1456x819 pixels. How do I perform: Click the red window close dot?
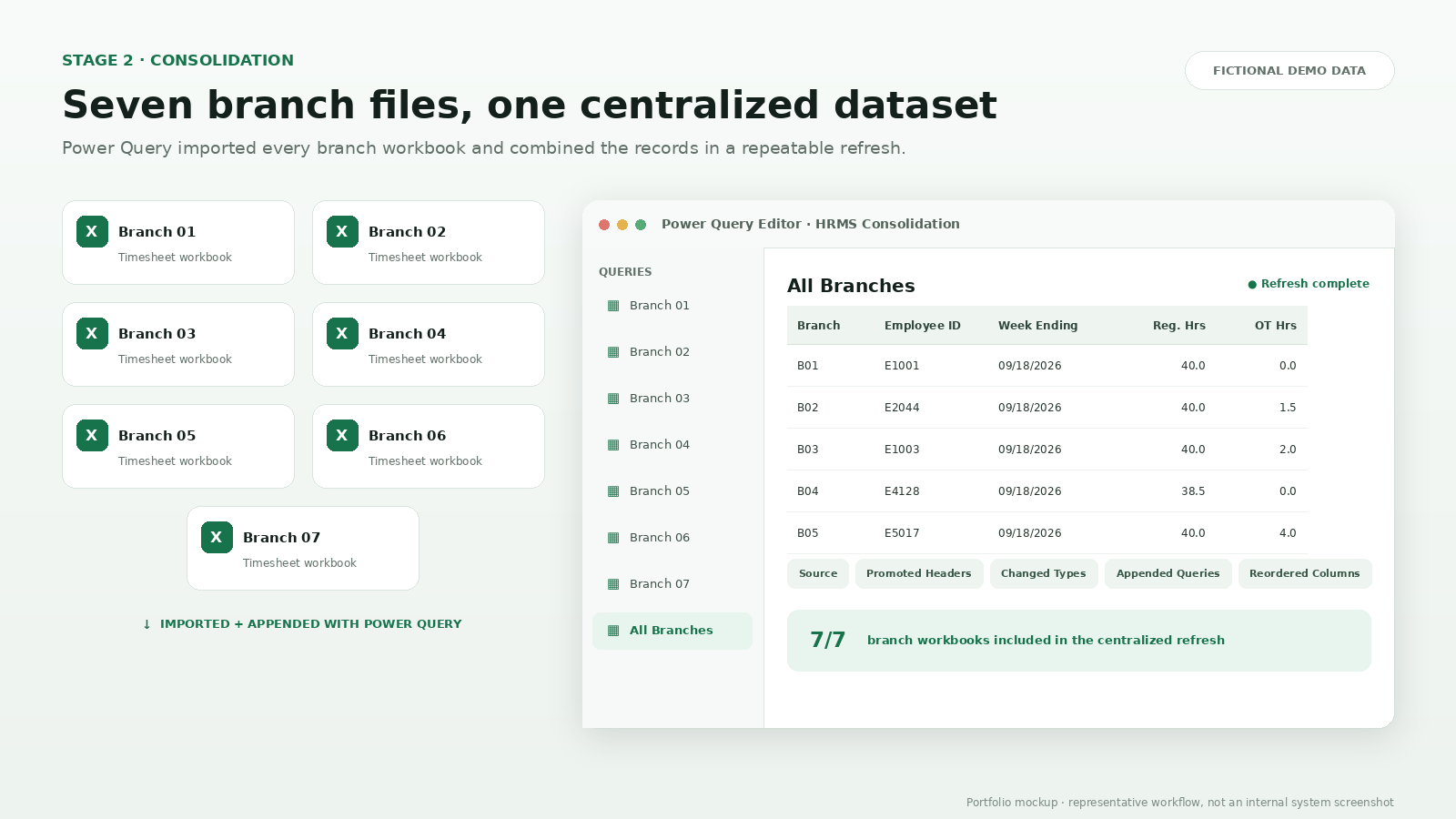604,225
